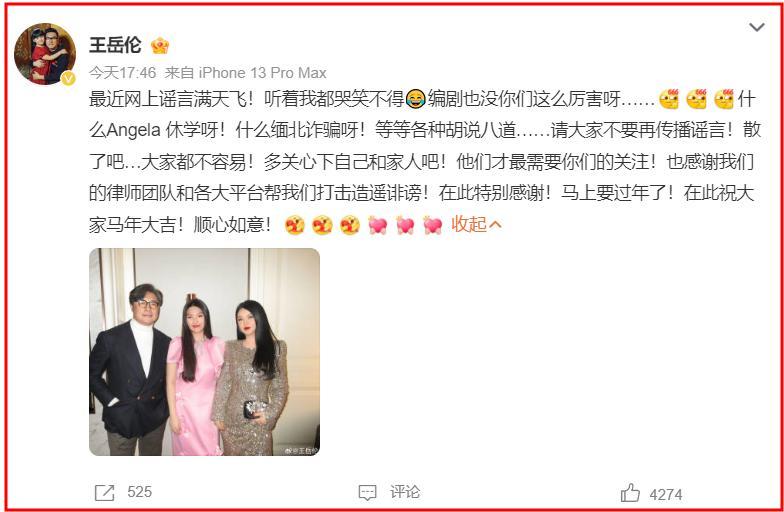Screen dimensions: 784x512
Task: Click the first pink heart emoji
Action: (378, 225)
